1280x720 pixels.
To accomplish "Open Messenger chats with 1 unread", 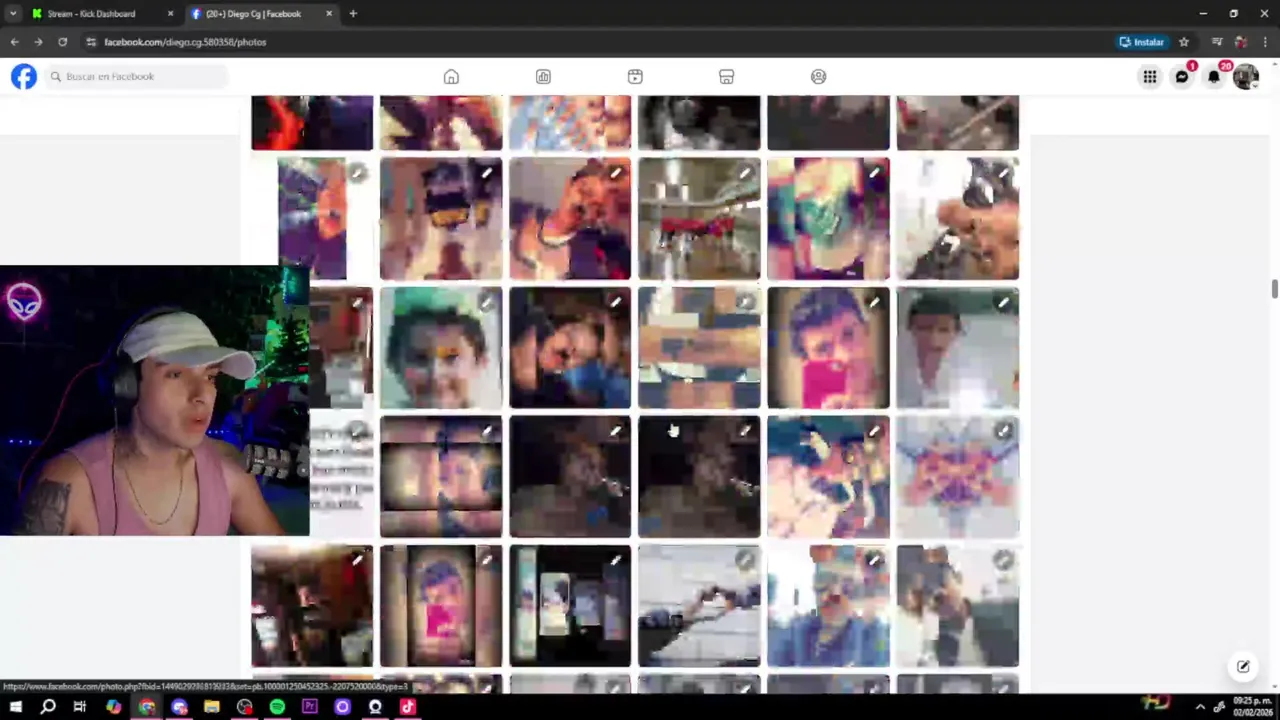I will tap(1182, 77).
